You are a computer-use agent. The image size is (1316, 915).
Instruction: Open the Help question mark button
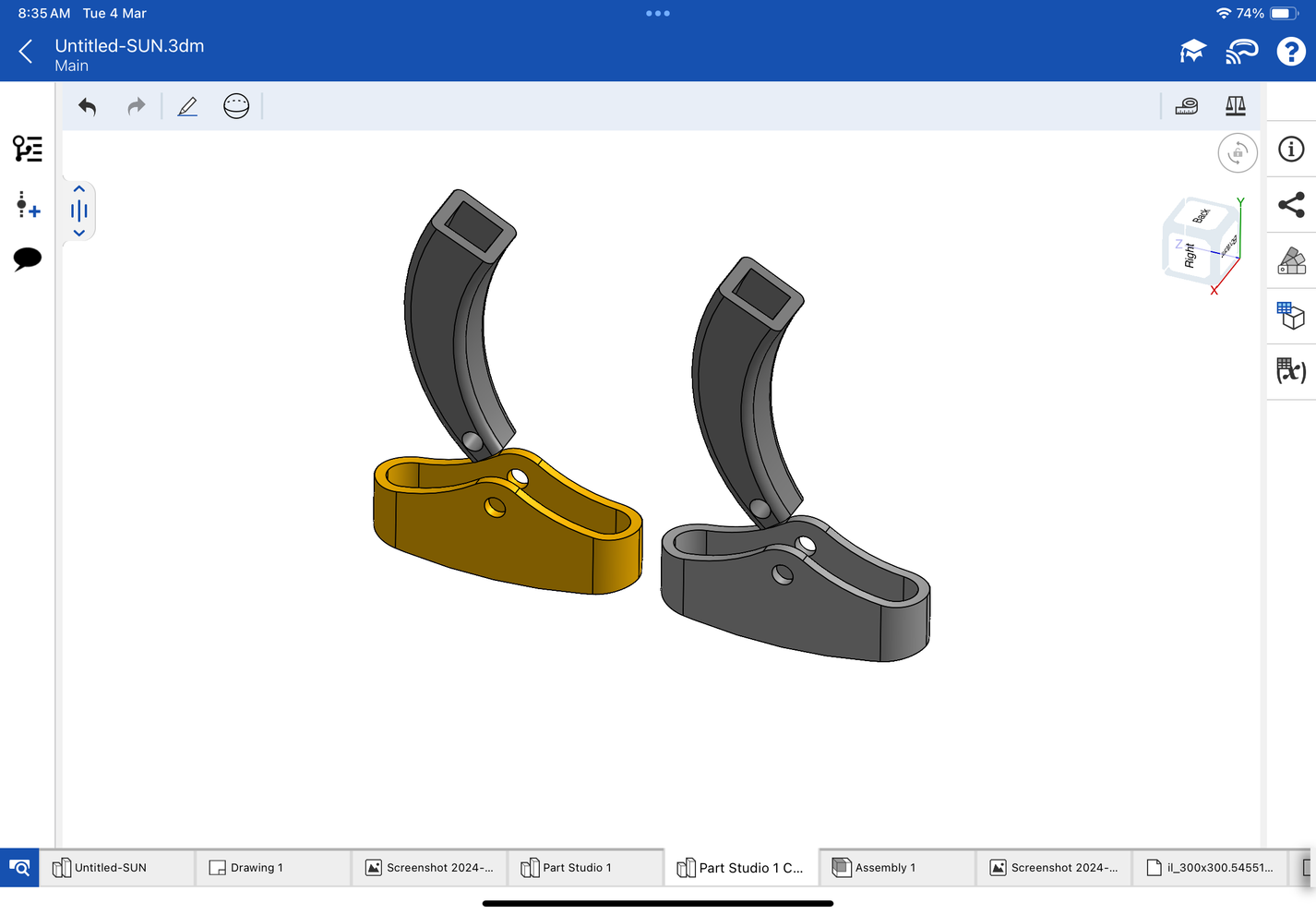click(1290, 51)
